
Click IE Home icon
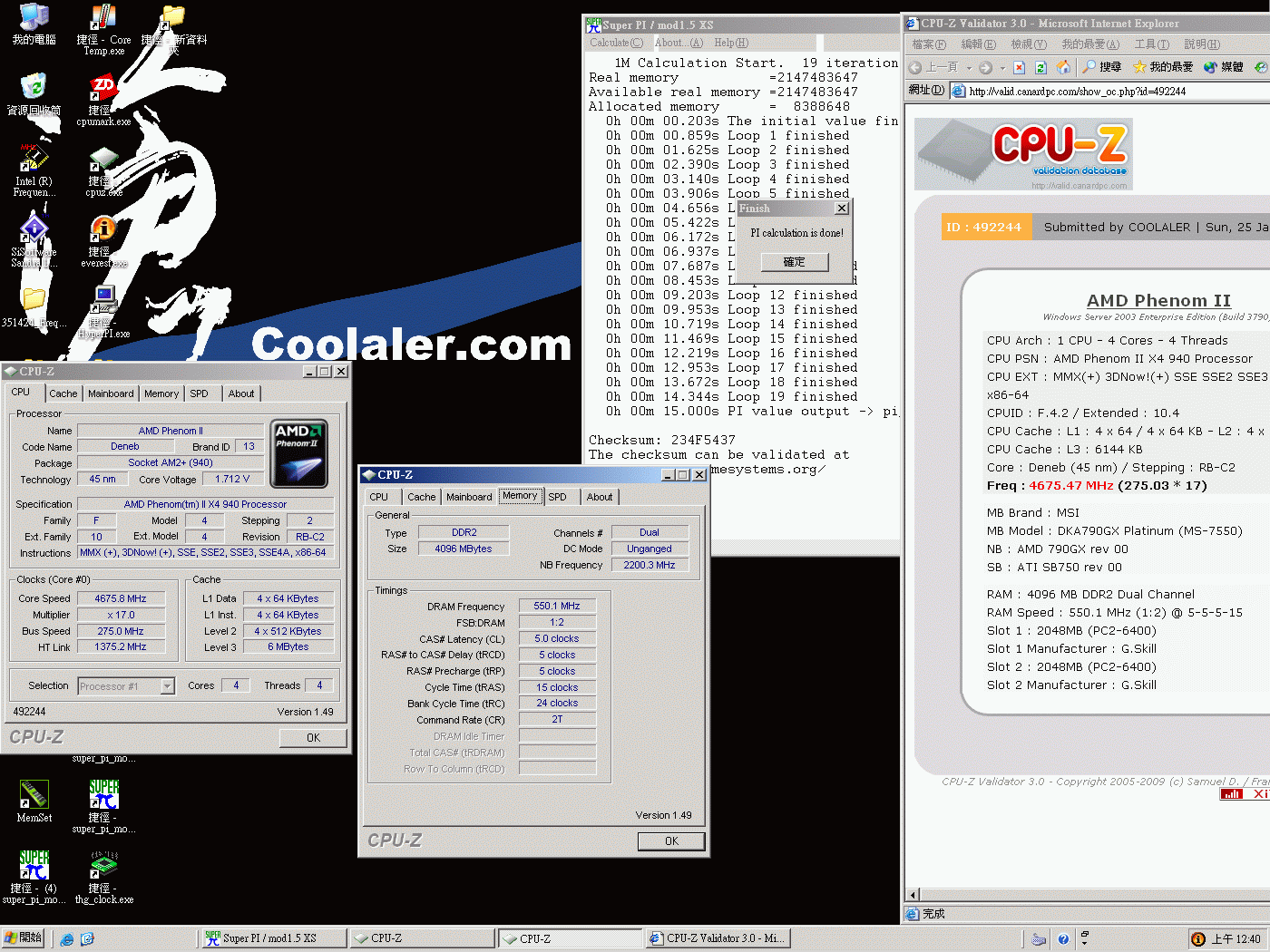1063,67
